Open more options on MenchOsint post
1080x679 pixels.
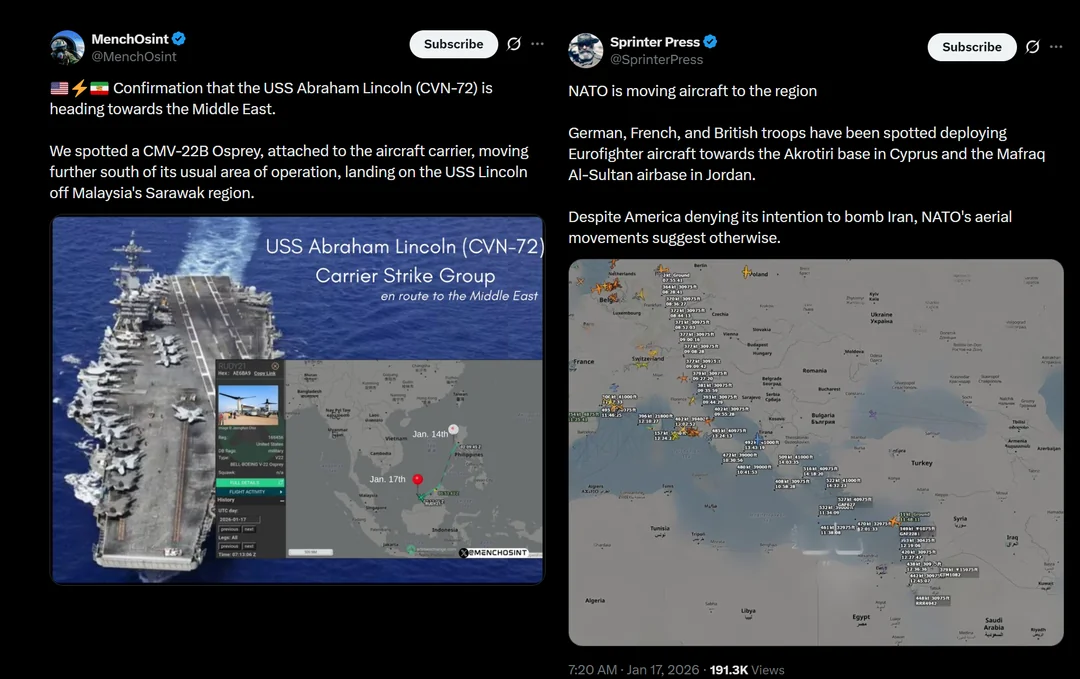pyautogui.click(x=538, y=44)
